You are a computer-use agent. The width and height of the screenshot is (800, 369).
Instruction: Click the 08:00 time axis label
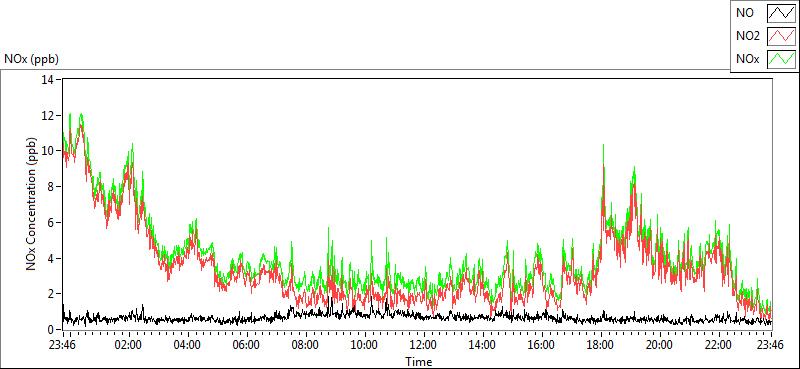(x=306, y=344)
